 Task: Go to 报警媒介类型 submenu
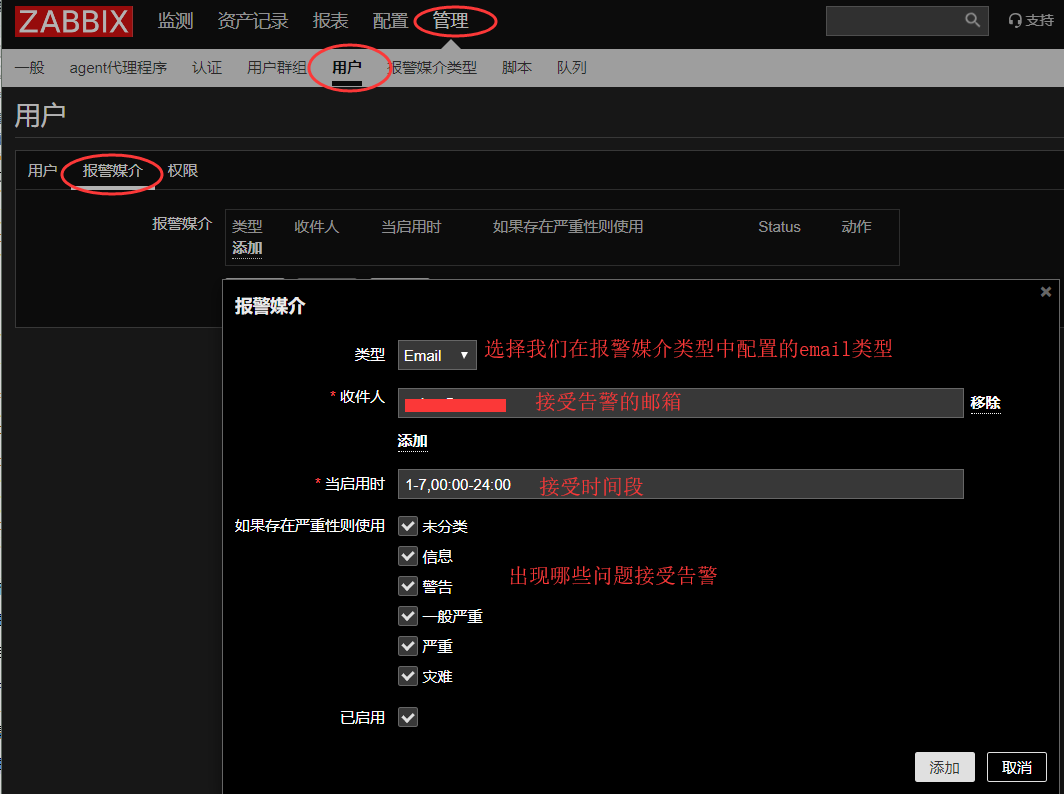coord(432,68)
